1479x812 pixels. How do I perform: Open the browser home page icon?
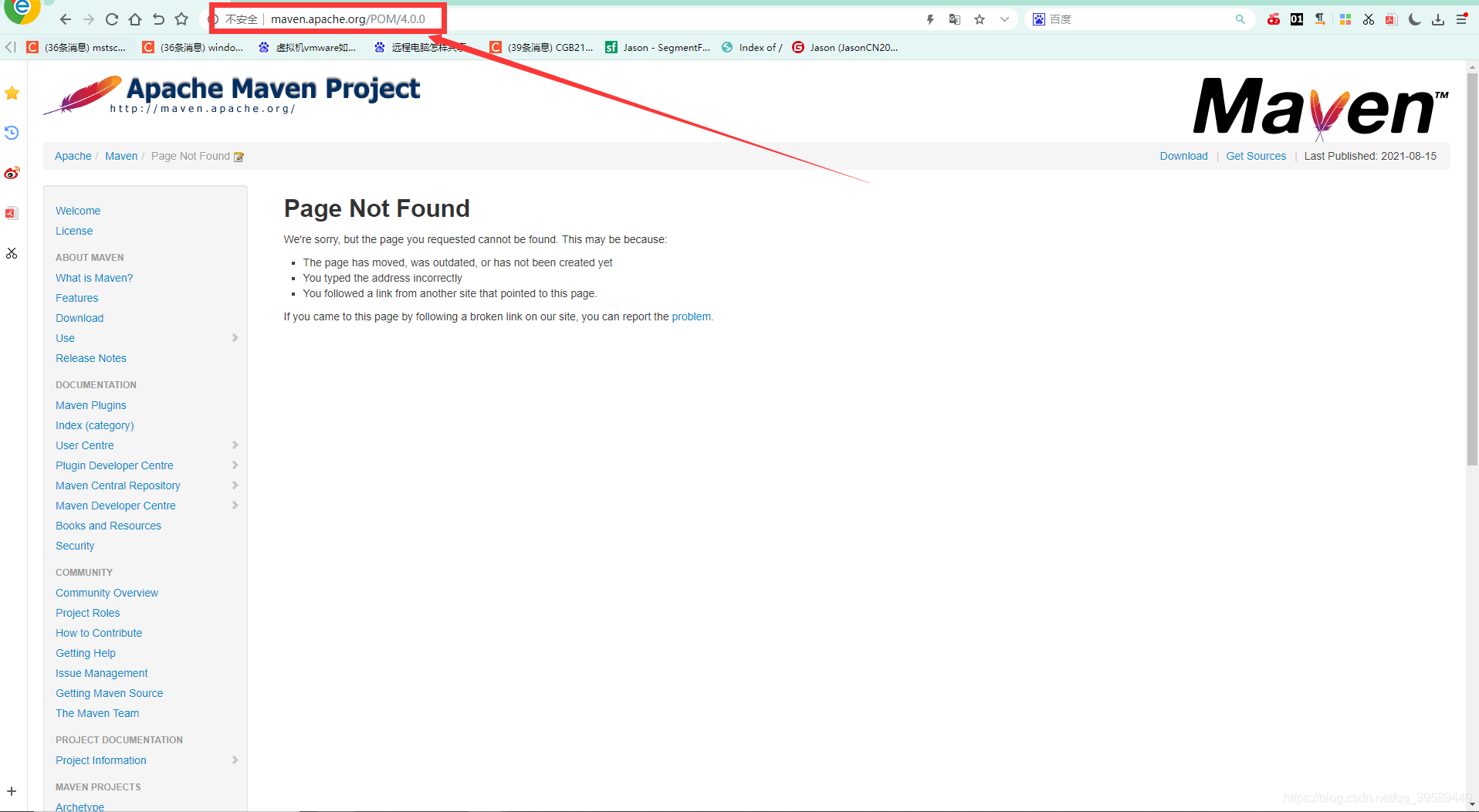tap(135, 19)
